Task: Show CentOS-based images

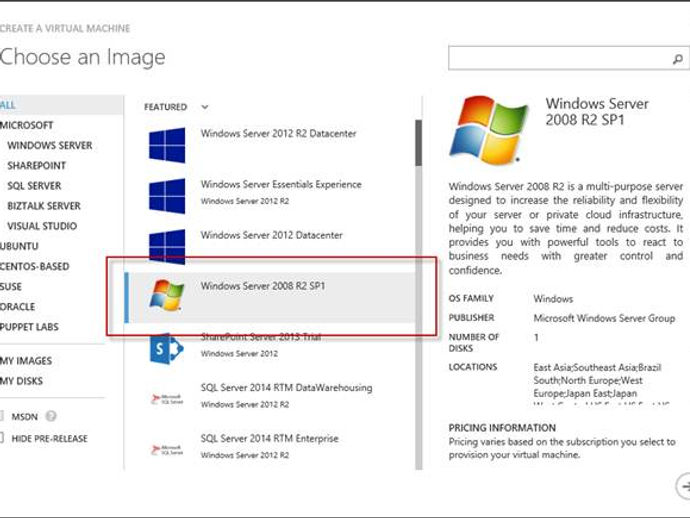Action: (x=34, y=267)
